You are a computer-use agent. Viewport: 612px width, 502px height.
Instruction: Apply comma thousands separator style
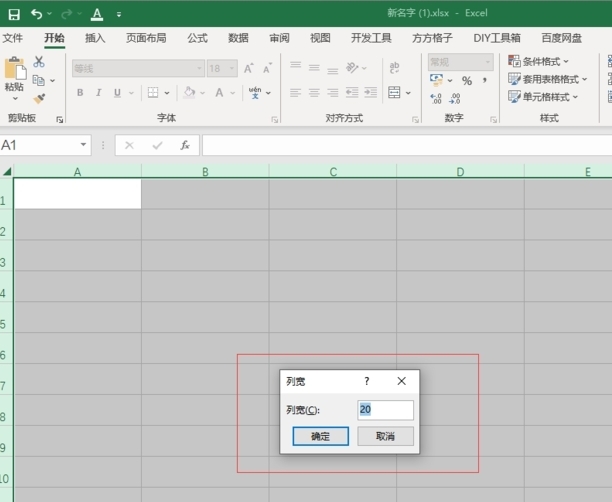pos(485,80)
